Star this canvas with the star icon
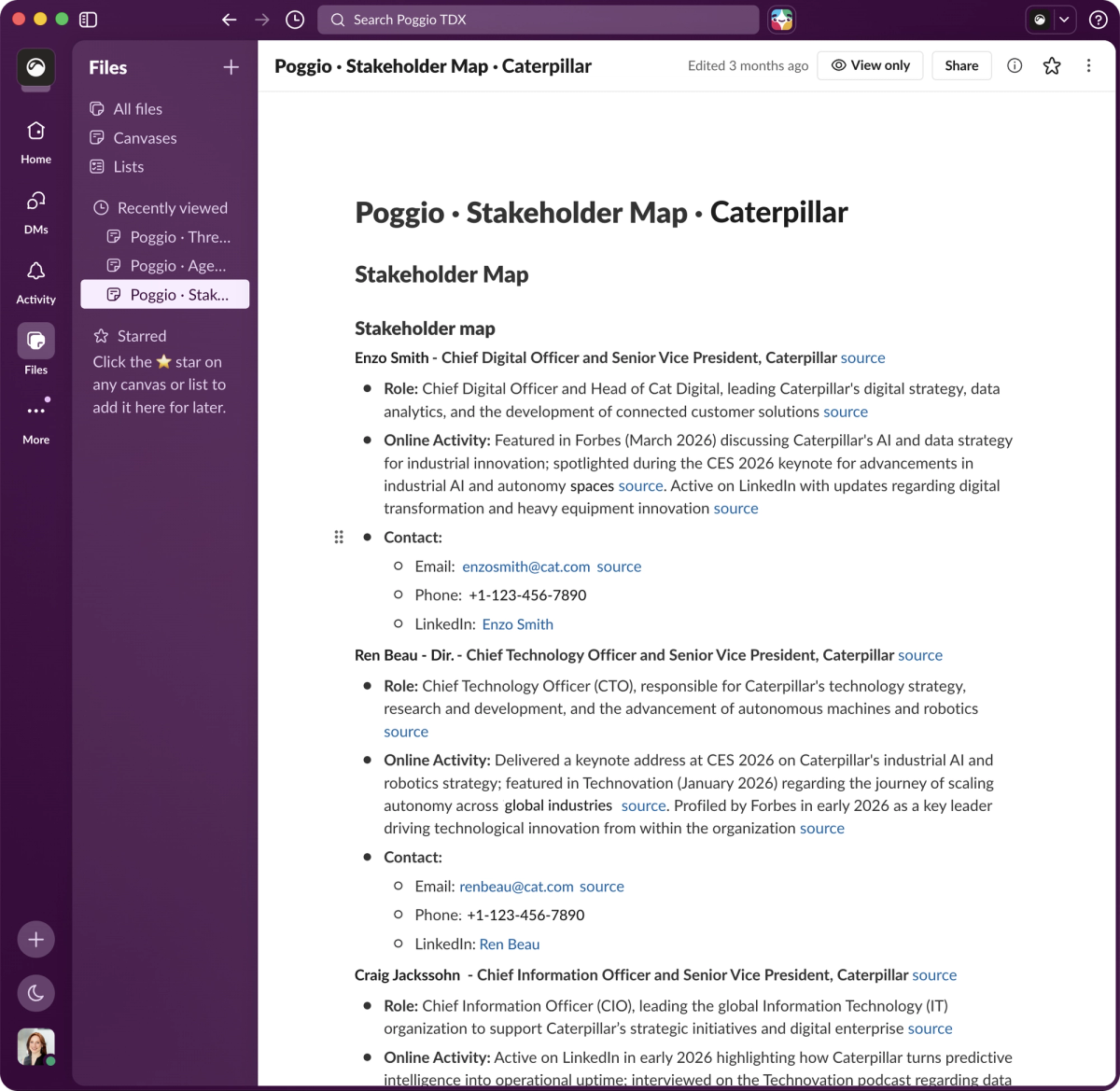This screenshot has width=1120, height=1091. pos(1052,65)
